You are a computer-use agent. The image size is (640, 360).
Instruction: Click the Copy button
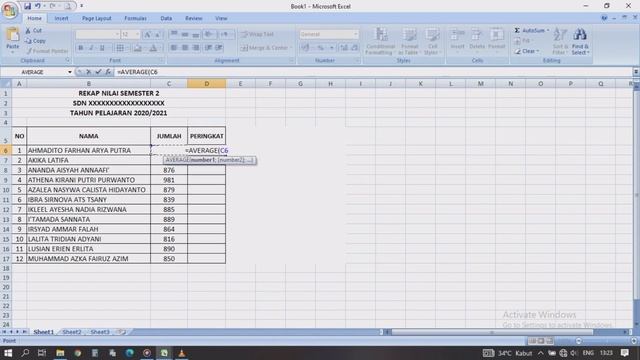point(35,41)
